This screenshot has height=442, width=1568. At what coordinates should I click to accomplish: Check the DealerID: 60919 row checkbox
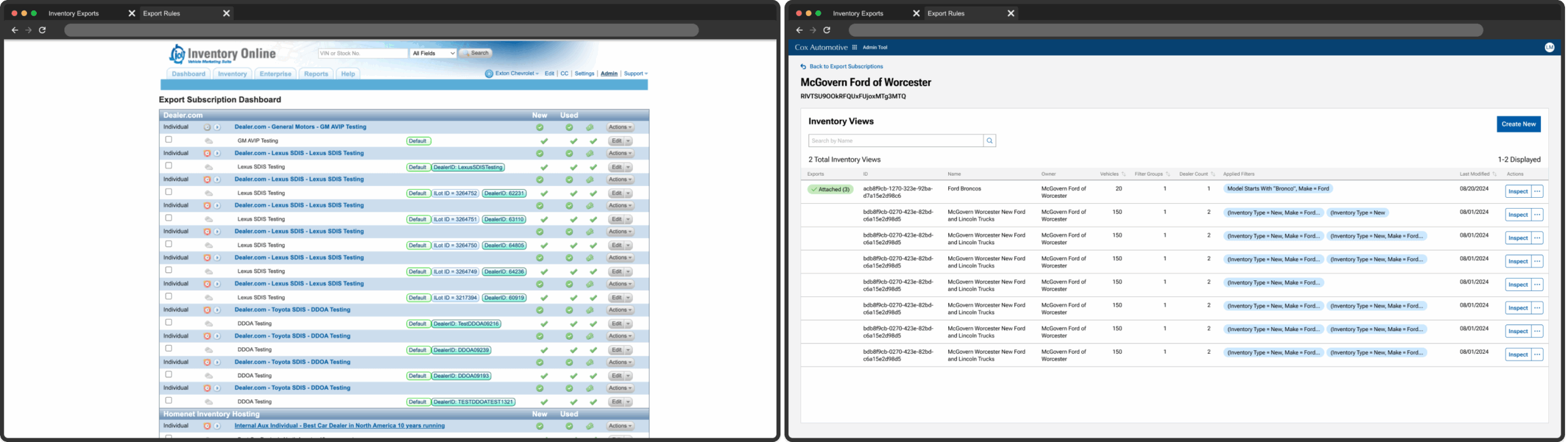168,296
